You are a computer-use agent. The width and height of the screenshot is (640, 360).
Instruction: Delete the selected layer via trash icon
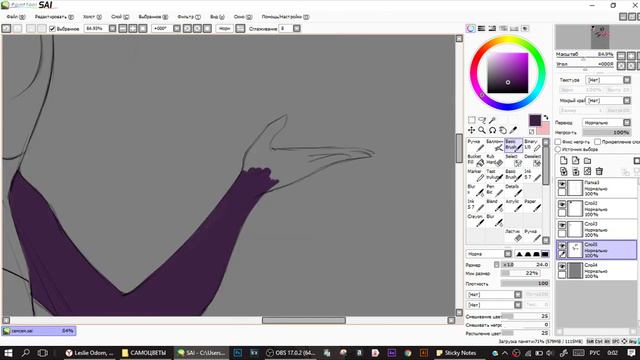coord(599,171)
